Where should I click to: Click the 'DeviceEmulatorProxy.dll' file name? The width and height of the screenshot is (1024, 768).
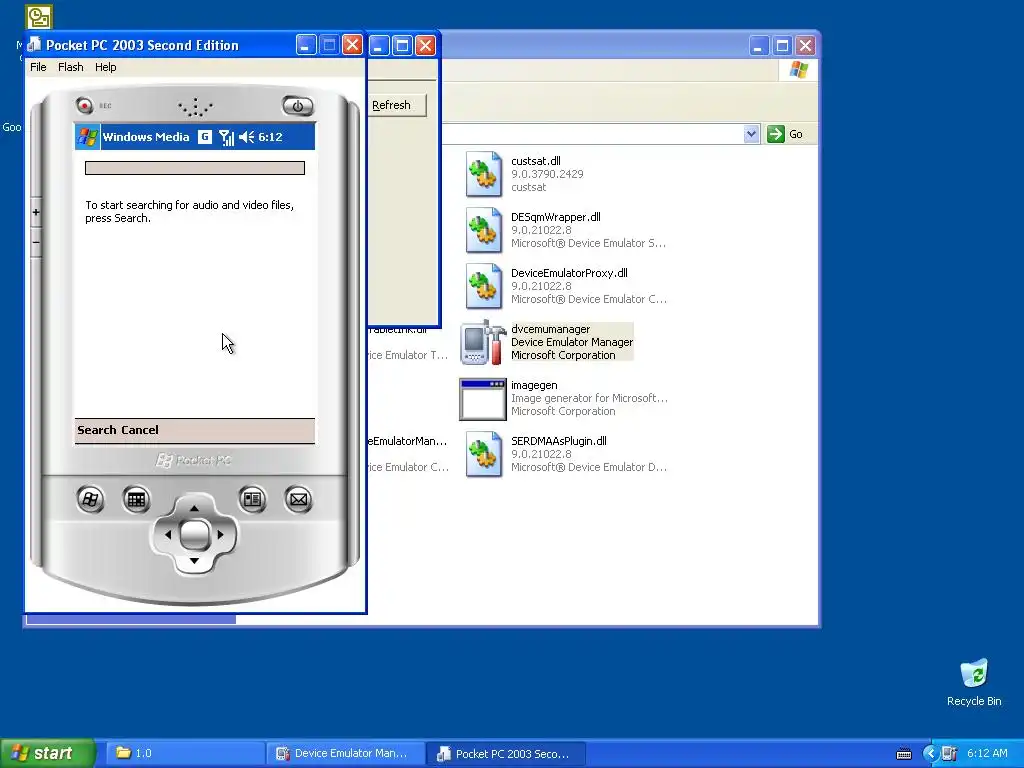569,273
